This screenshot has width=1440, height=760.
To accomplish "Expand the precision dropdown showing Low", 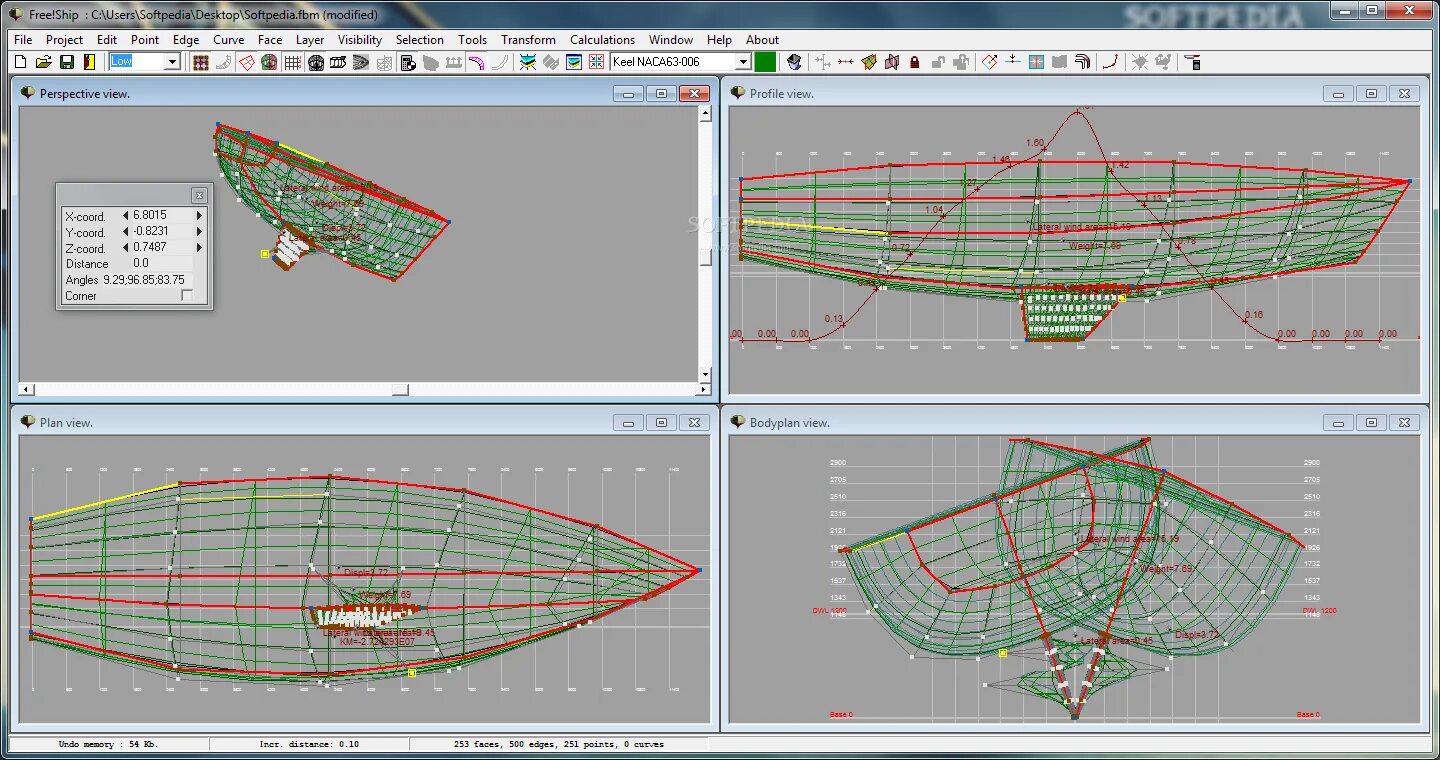I will [170, 61].
